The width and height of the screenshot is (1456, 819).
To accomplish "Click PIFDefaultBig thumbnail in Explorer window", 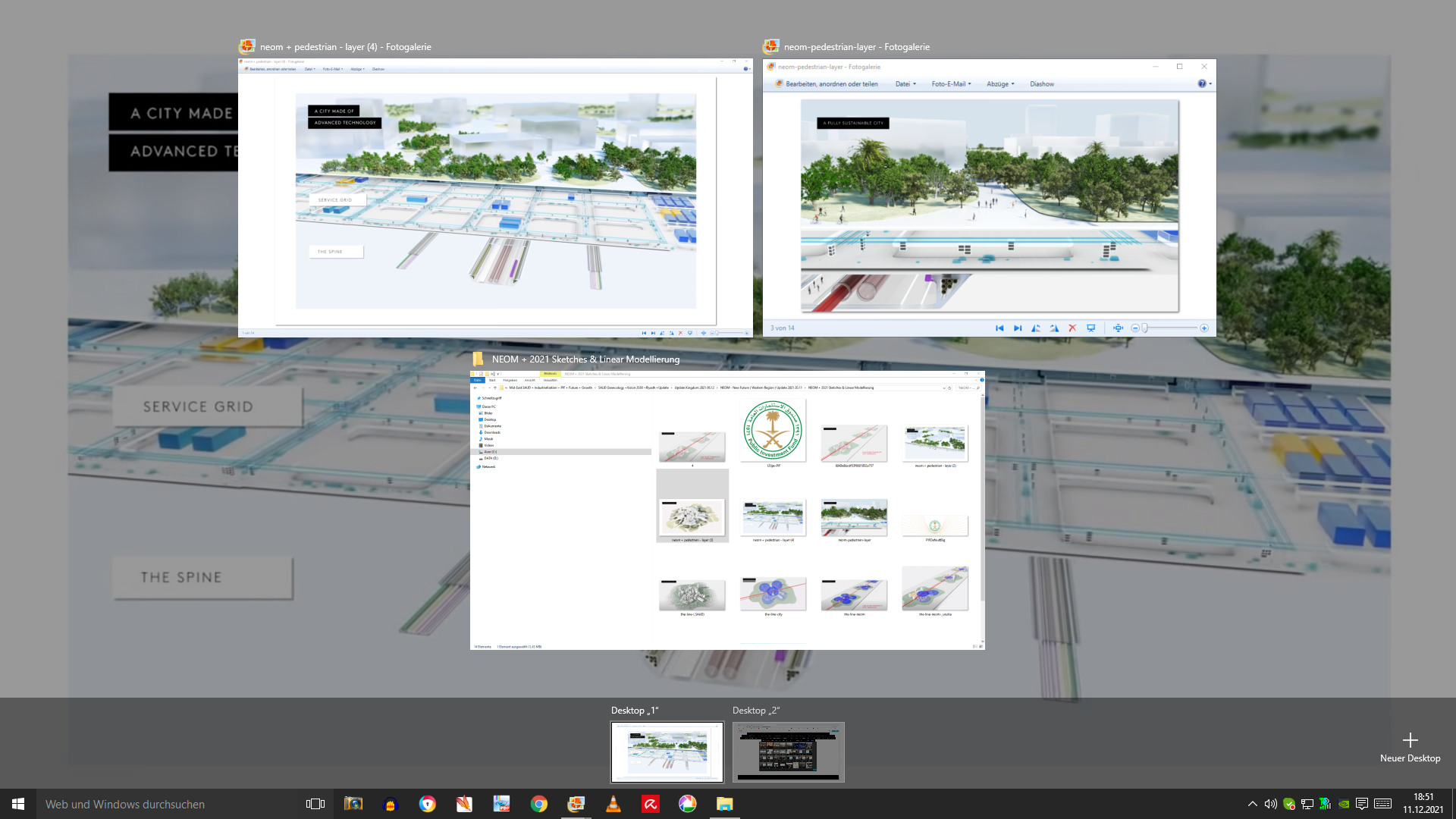I will pyautogui.click(x=935, y=527).
